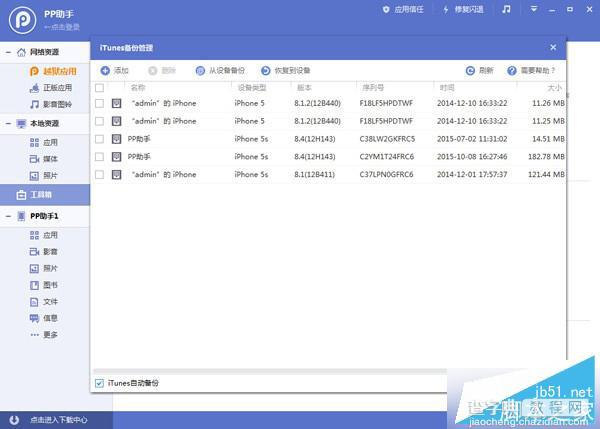Open 图书 under PP助手1
The height and width of the screenshot is (429, 600).
tap(44, 285)
